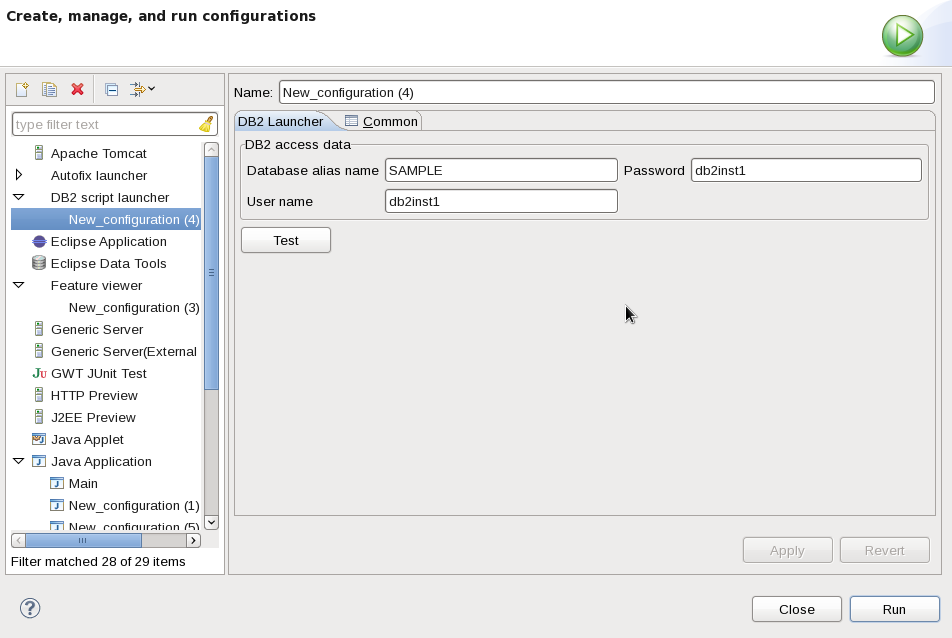
Task: Click the help question mark icon
Action: [x=28, y=608]
